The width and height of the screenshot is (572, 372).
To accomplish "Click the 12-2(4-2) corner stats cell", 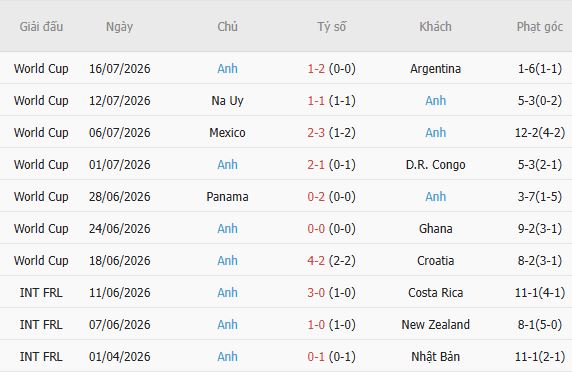I will point(540,133).
